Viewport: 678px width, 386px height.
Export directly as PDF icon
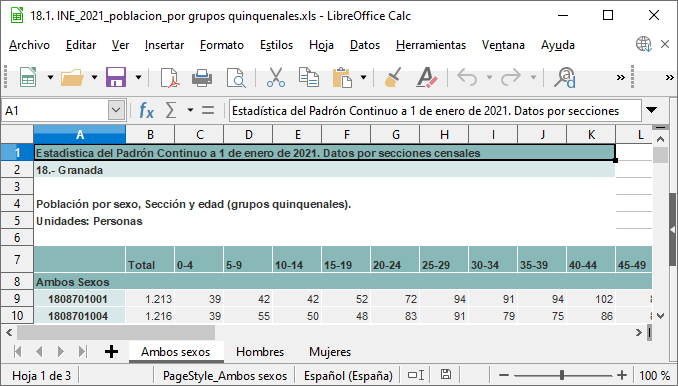click(170, 78)
